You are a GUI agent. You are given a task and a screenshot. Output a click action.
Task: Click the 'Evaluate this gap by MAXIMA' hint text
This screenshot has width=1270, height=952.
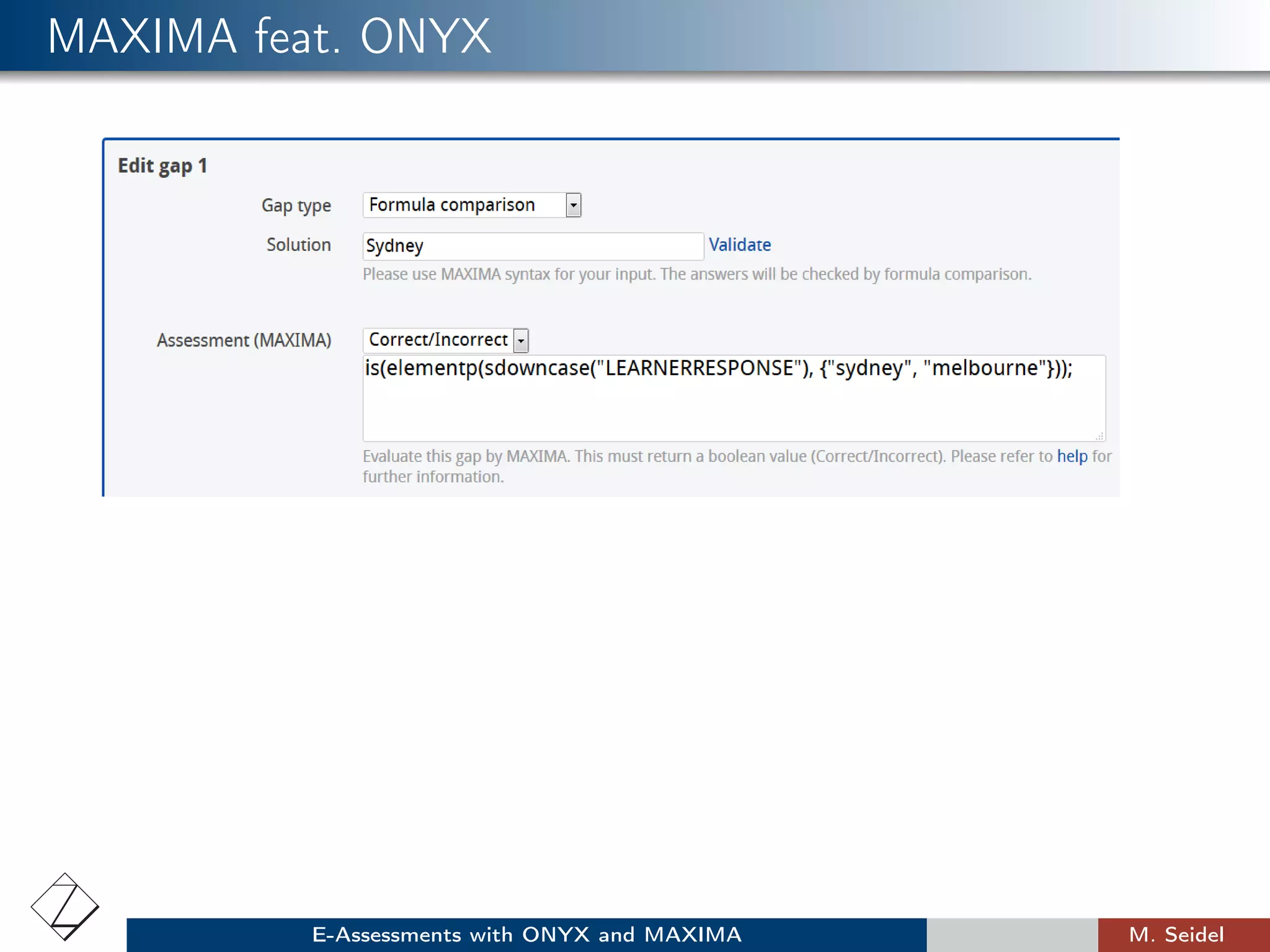click(737, 466)
